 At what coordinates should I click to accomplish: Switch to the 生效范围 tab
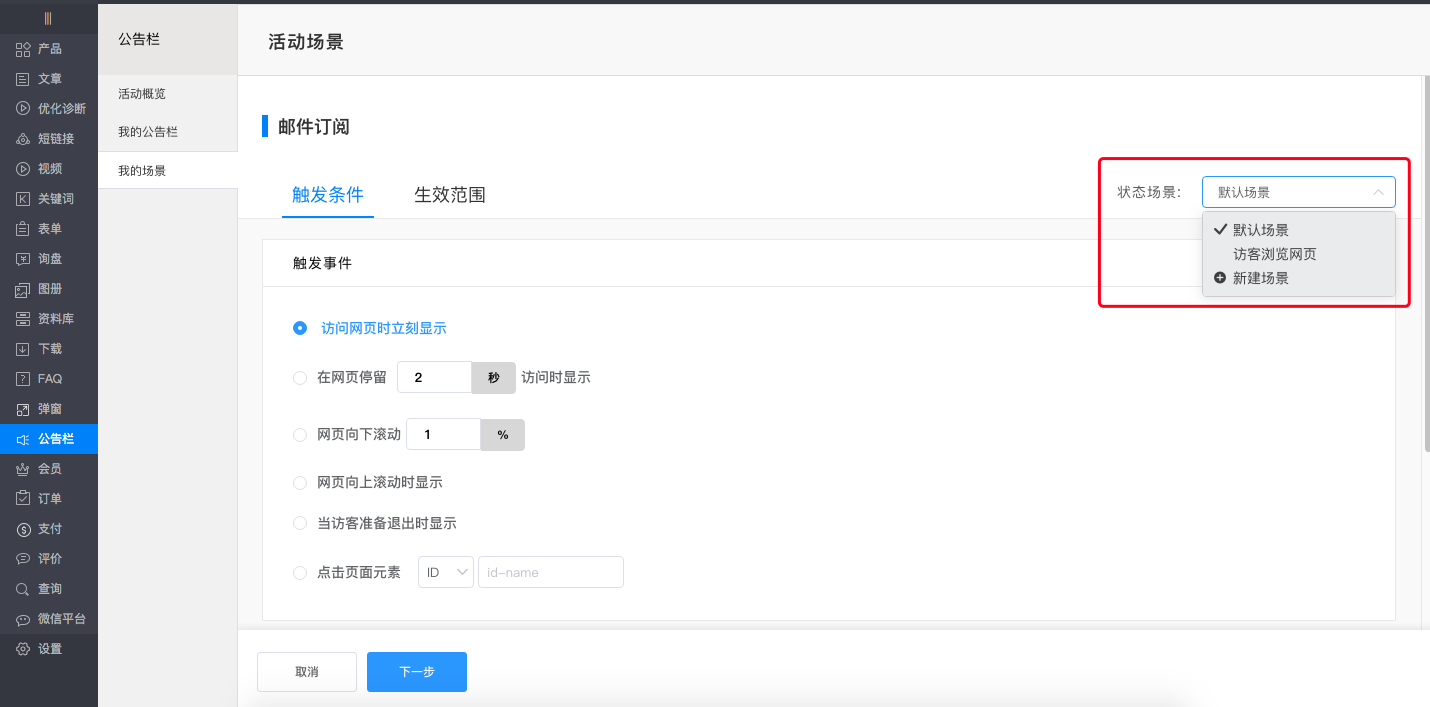[450, 195]
